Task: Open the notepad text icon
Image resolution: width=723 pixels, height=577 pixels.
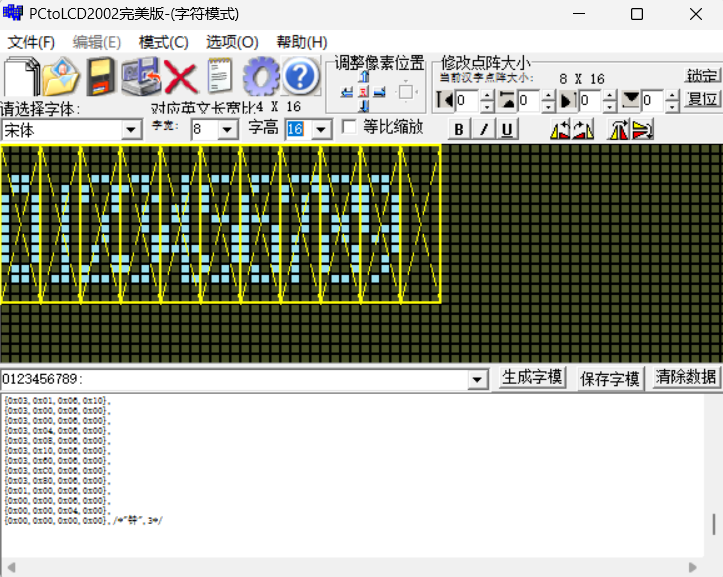Action: pyautogui.click(x=219, y=76)
